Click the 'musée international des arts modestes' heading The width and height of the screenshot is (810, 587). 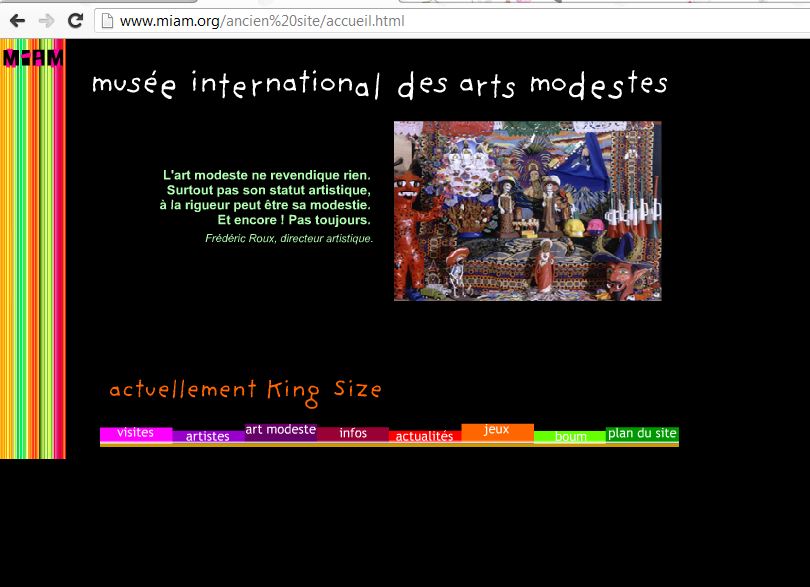point(378,84)
